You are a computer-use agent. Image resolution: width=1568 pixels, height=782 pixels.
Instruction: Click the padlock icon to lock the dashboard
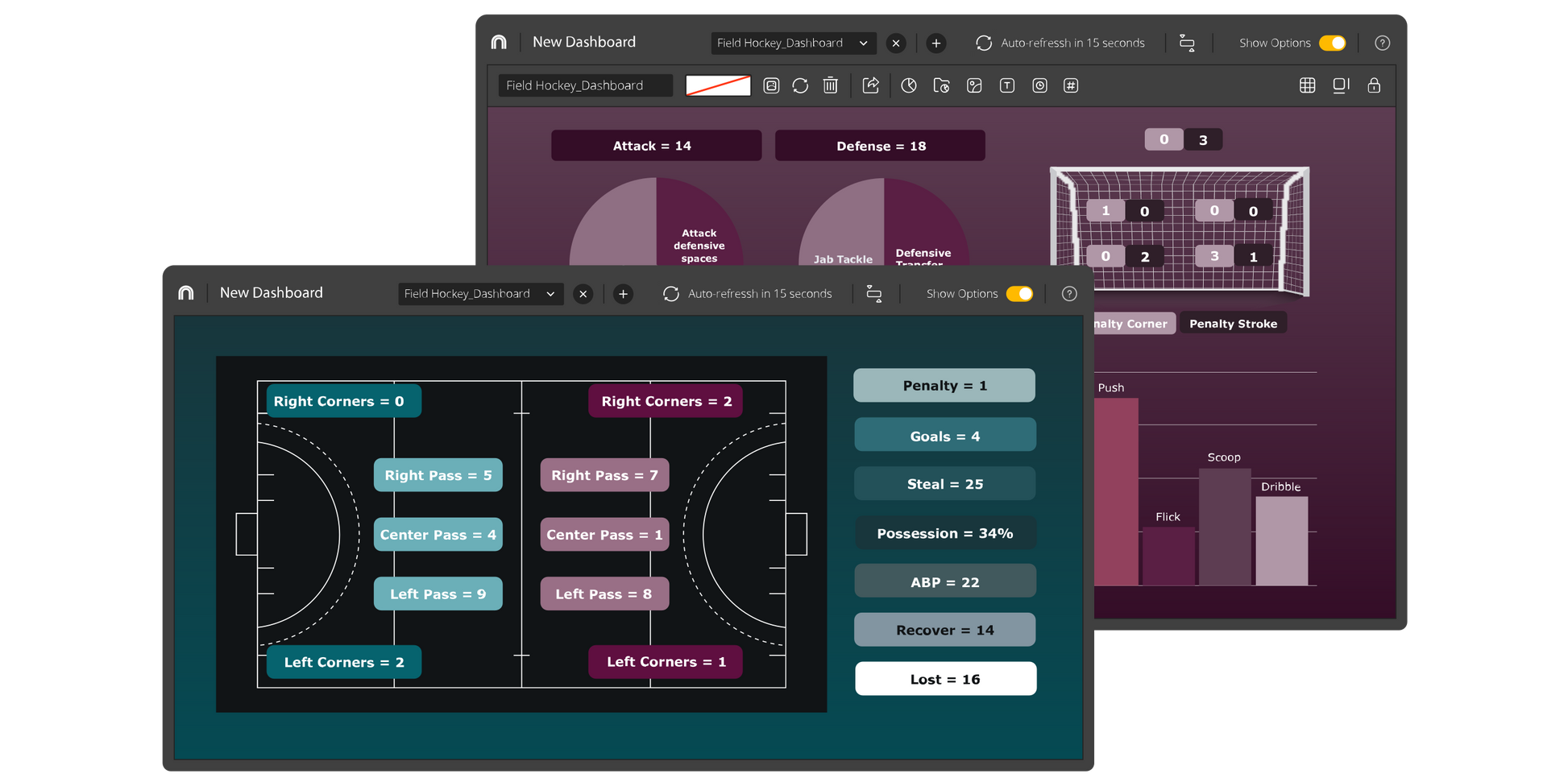coord(1374,85)
